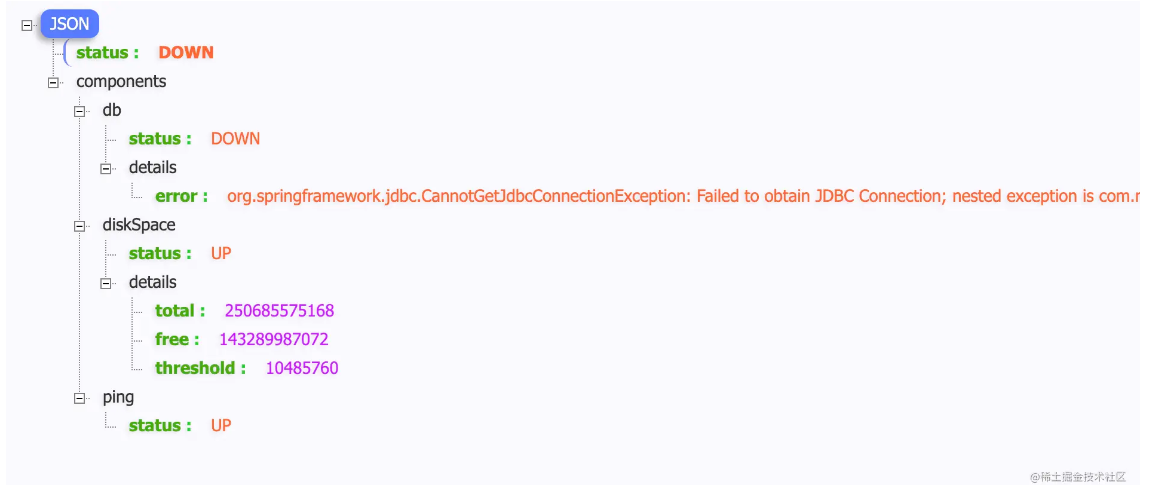Click the db tree label

click(x=111, y=110)
